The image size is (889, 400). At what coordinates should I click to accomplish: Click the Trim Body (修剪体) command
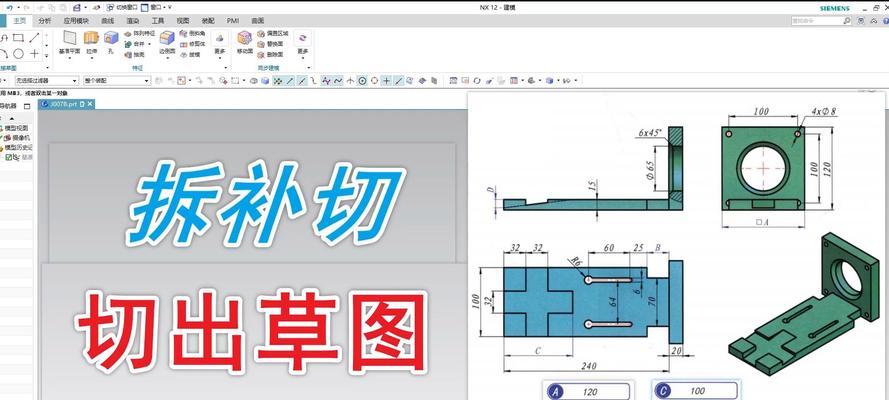191,44
